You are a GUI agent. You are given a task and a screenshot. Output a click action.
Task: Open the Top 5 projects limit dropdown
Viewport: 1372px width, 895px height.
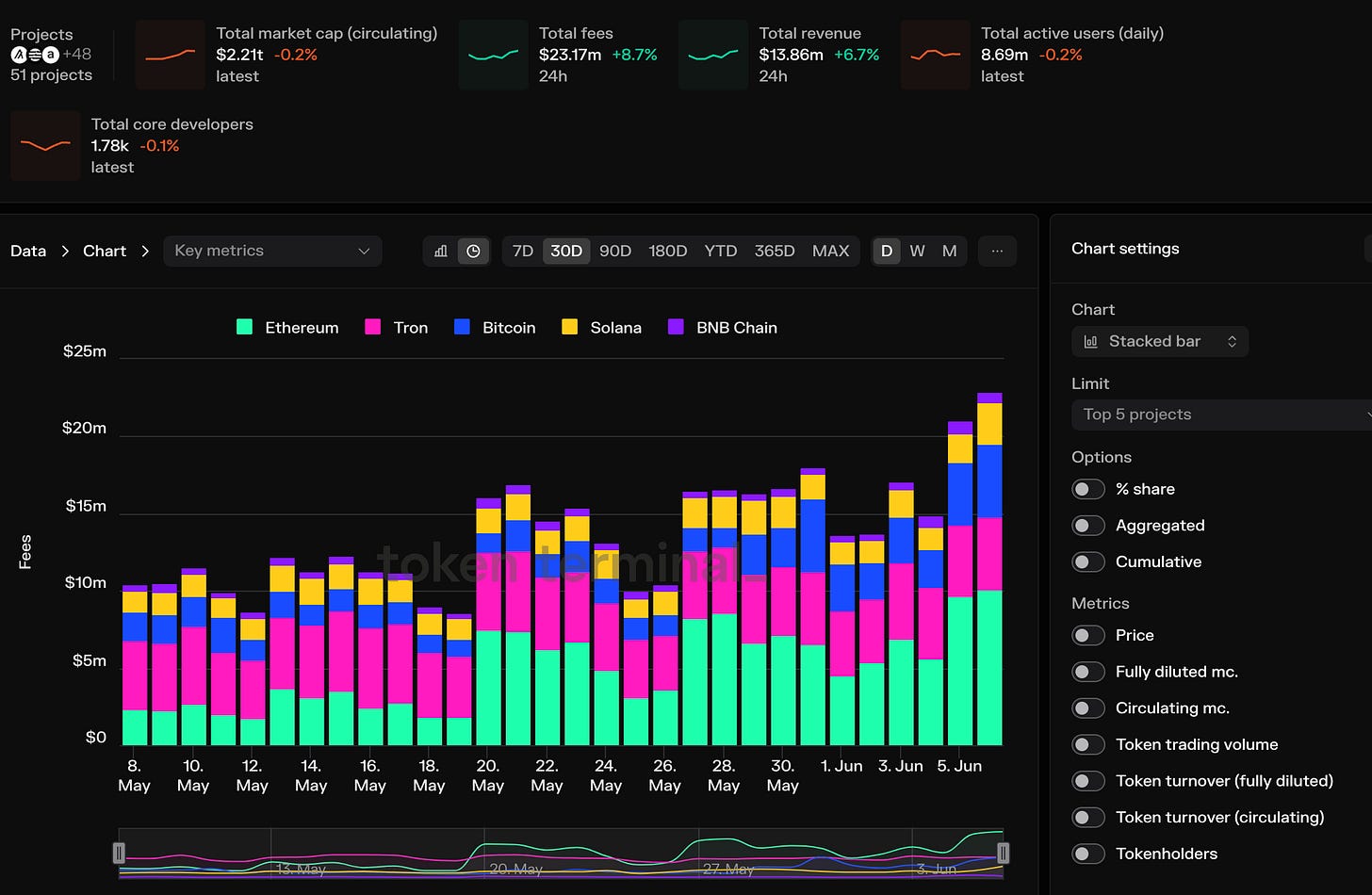(x=1221, y=415)
